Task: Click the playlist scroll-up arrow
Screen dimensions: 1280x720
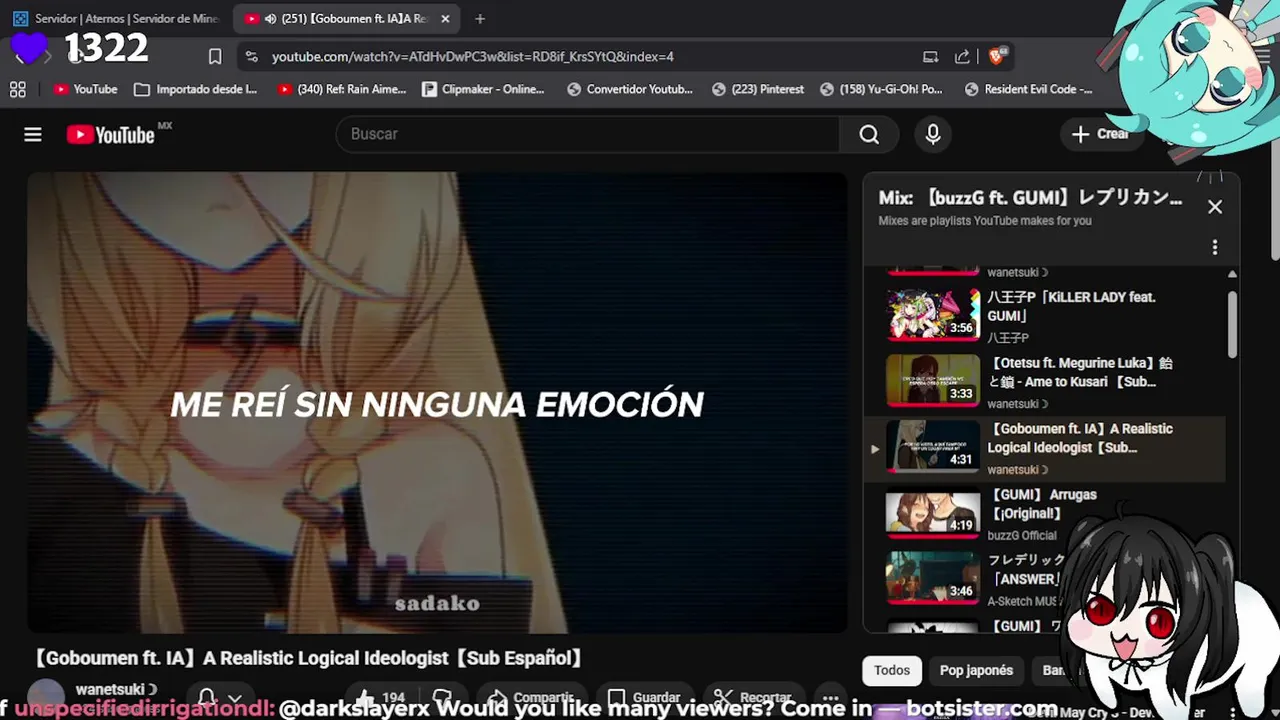Action: [1232, 274]
